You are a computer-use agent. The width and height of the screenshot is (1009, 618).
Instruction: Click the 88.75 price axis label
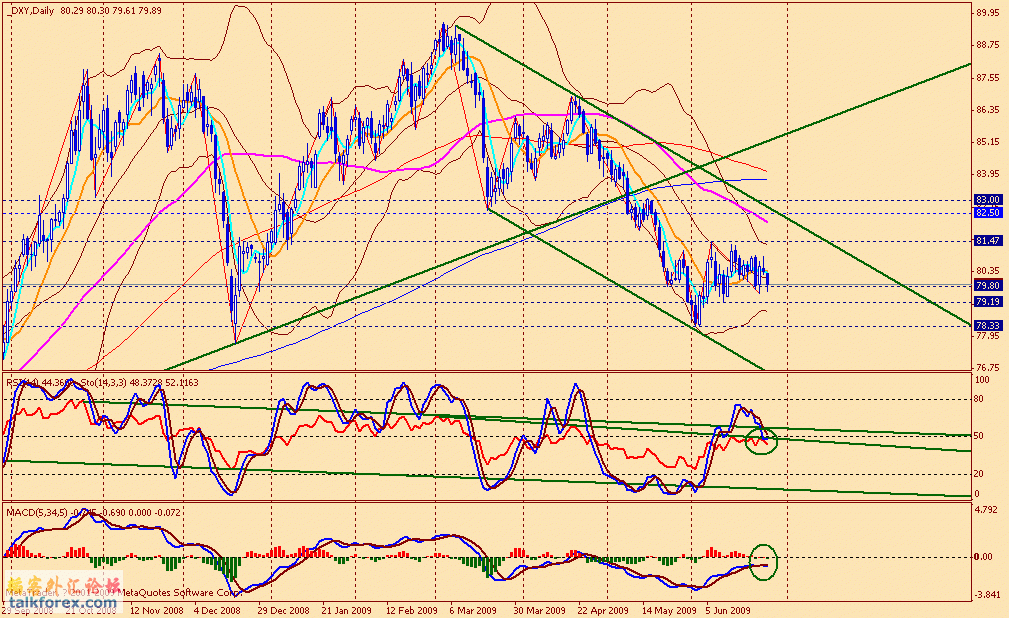coord(988,44)
